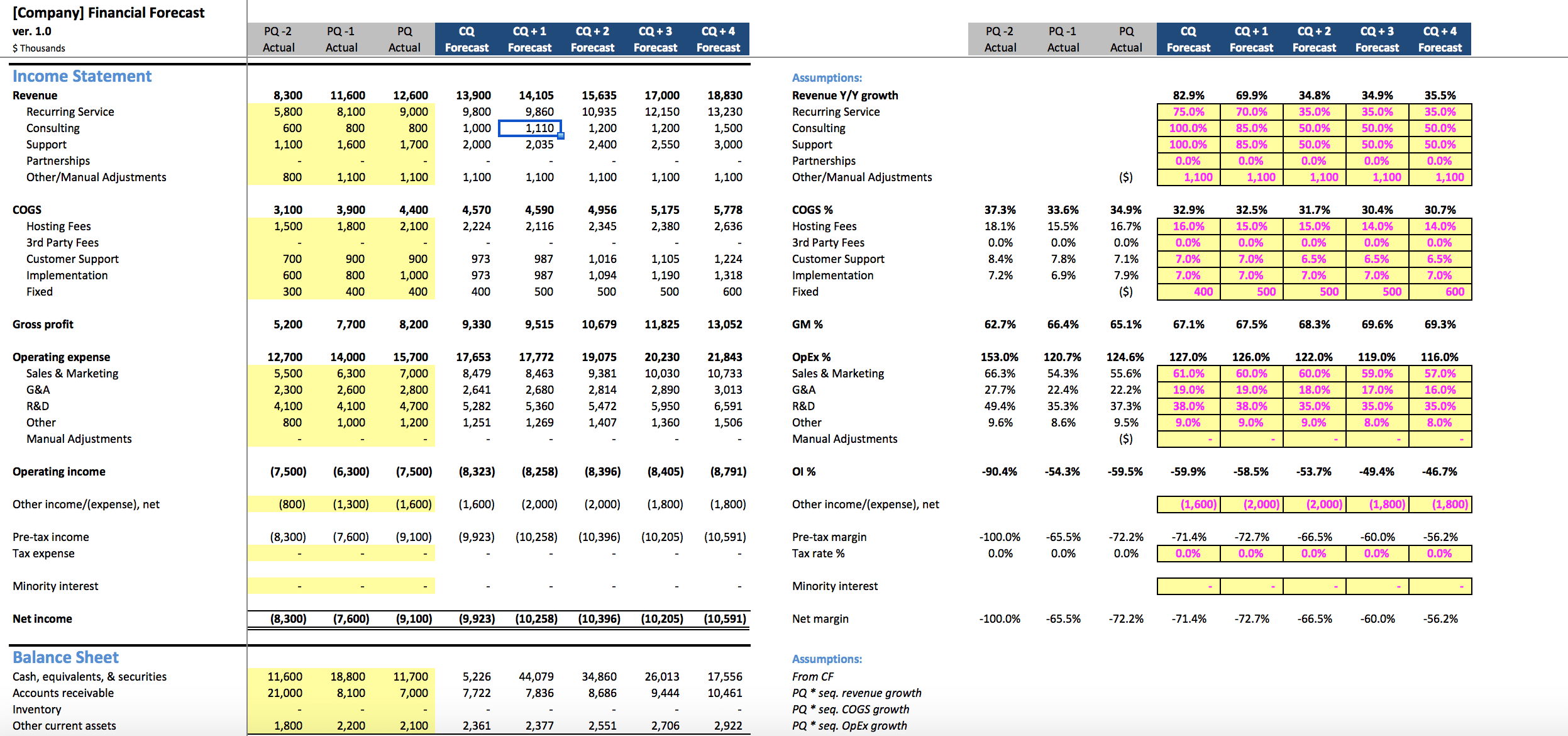The image size is (1568, 736).
Task: Click R&D CQ+3 assumption 35.0%
Action: (1377, 406)
